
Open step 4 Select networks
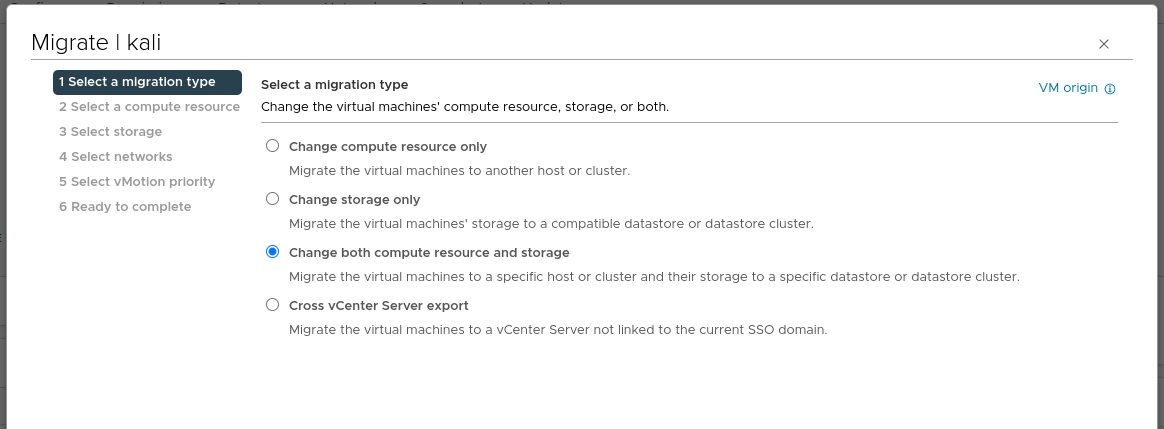tap(115, 157)
